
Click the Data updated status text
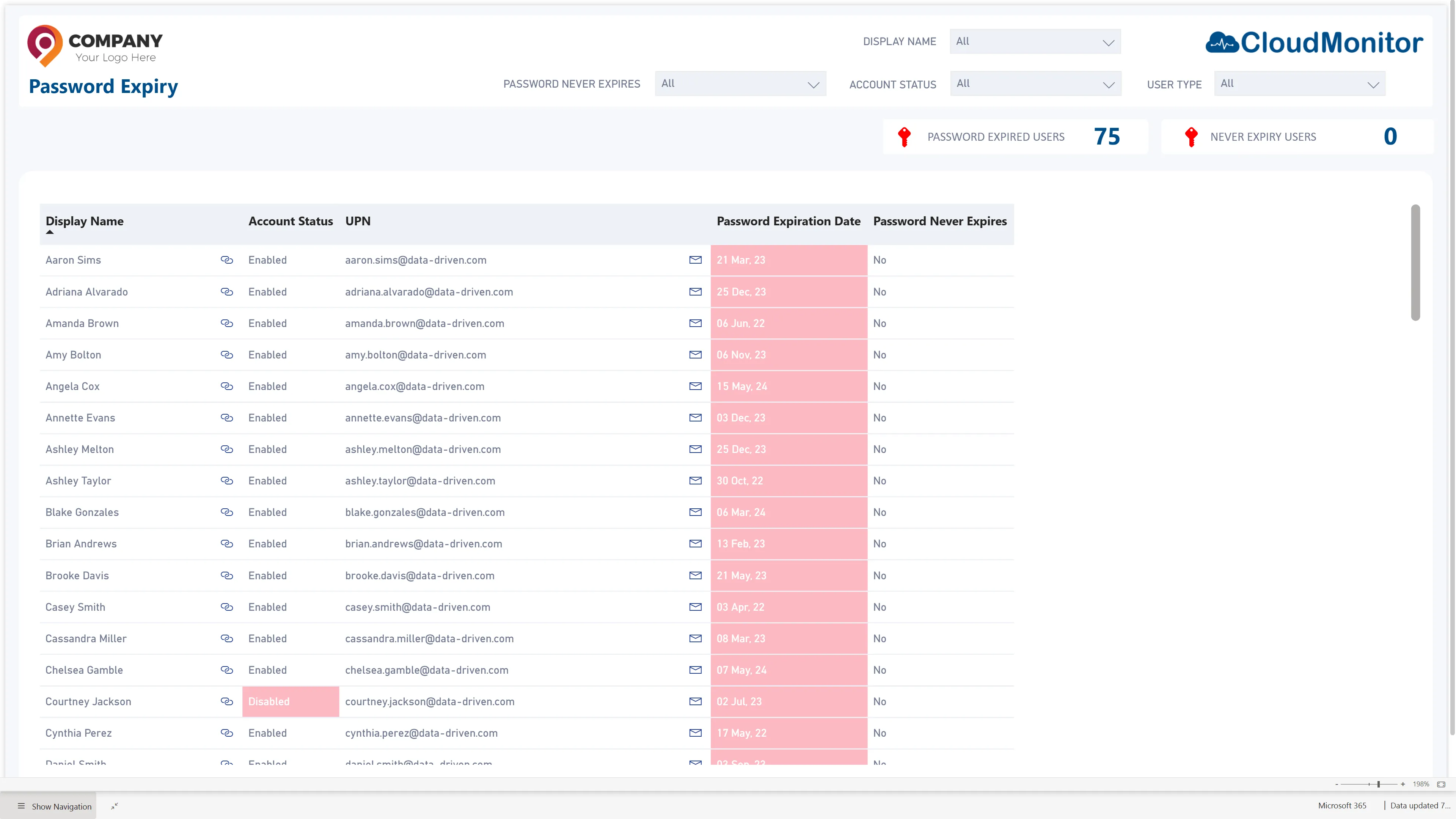pos(1420,805)
